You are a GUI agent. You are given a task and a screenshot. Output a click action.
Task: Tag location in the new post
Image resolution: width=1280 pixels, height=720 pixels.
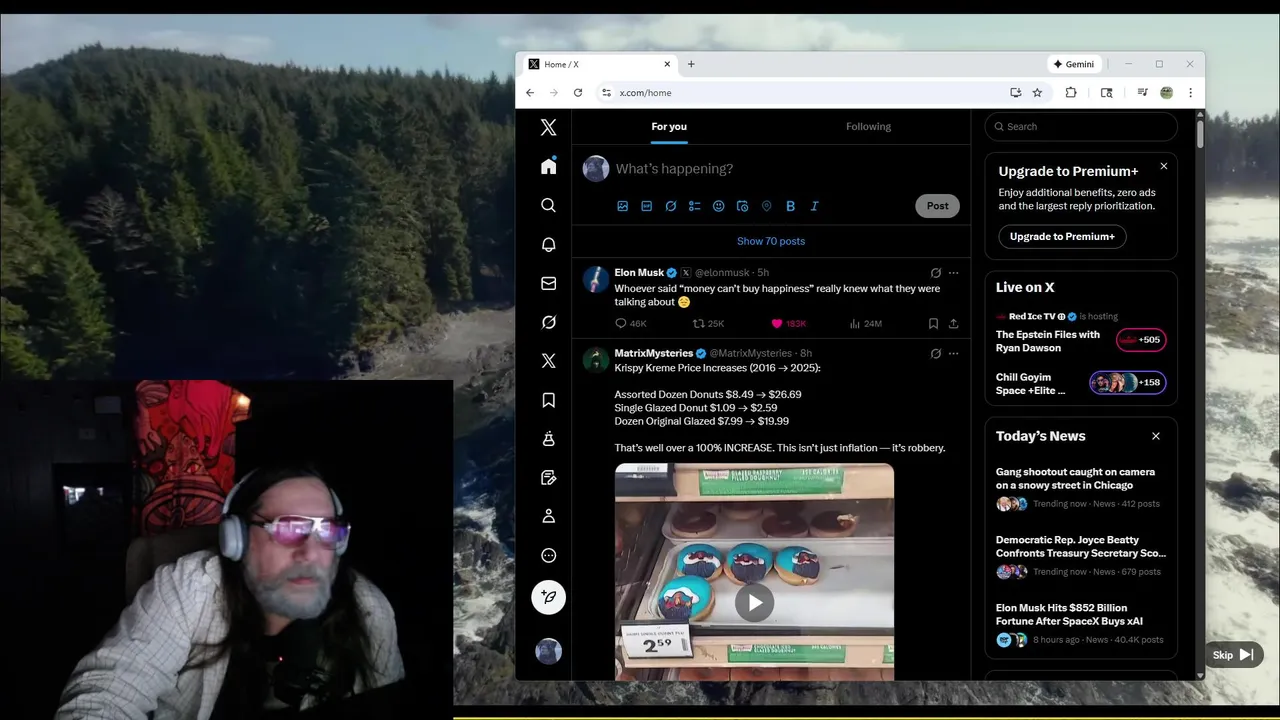click(766, 206)
